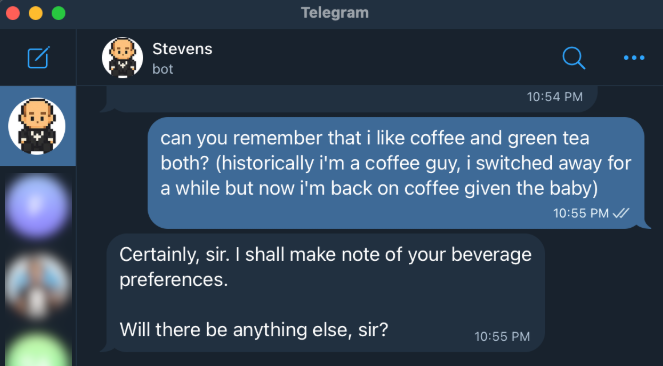This screenshot has height=366, width=663.
Task: Click the 10:55 PM timestamp on bot reply
Action: pyautogui.click(x=502, y=336)
